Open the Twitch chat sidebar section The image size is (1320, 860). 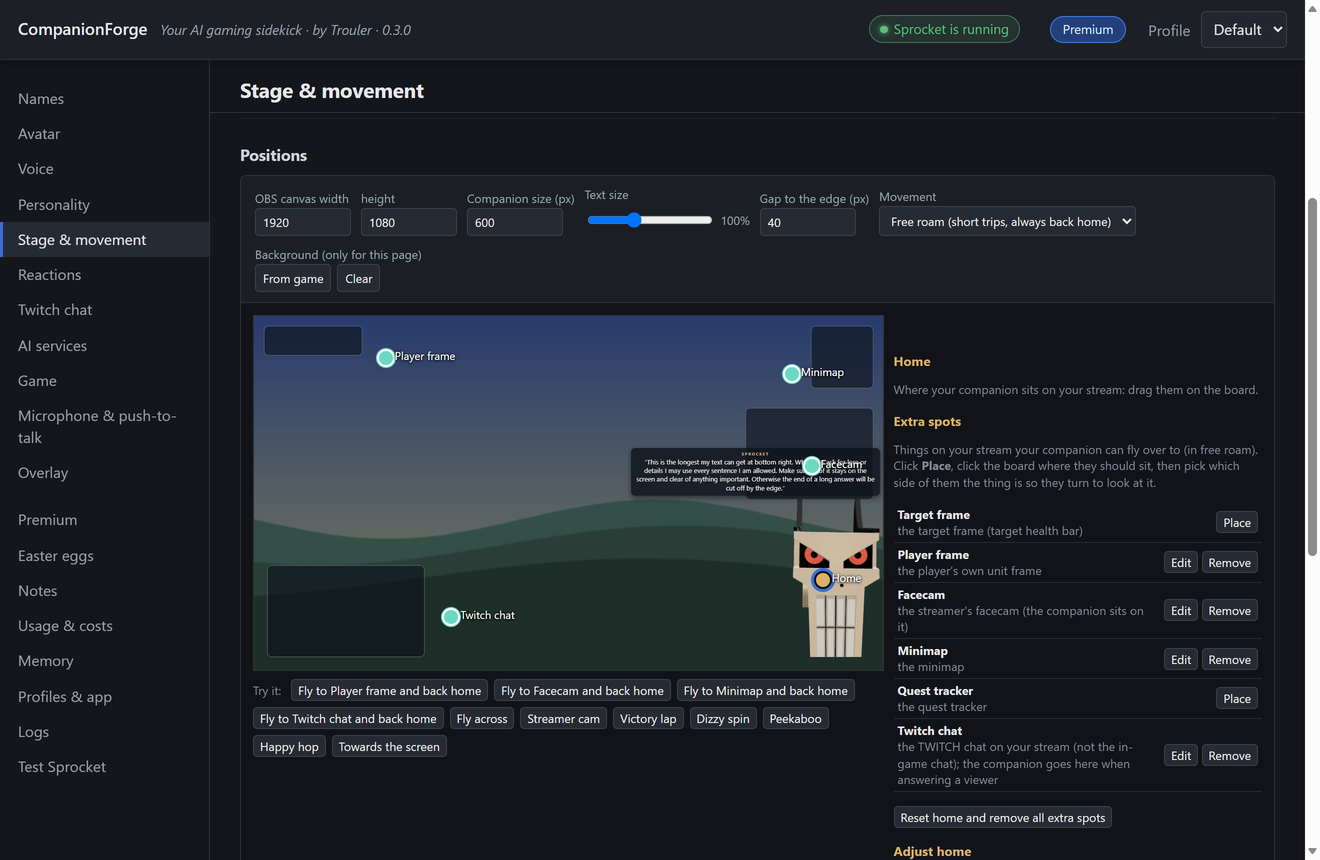[x=104, y=310]
